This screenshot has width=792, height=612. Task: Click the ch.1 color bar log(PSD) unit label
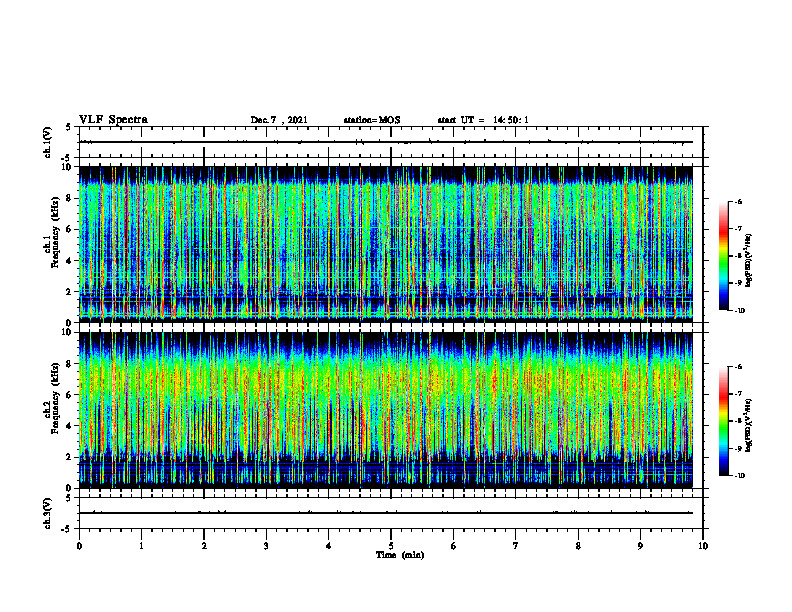point(750,261)
